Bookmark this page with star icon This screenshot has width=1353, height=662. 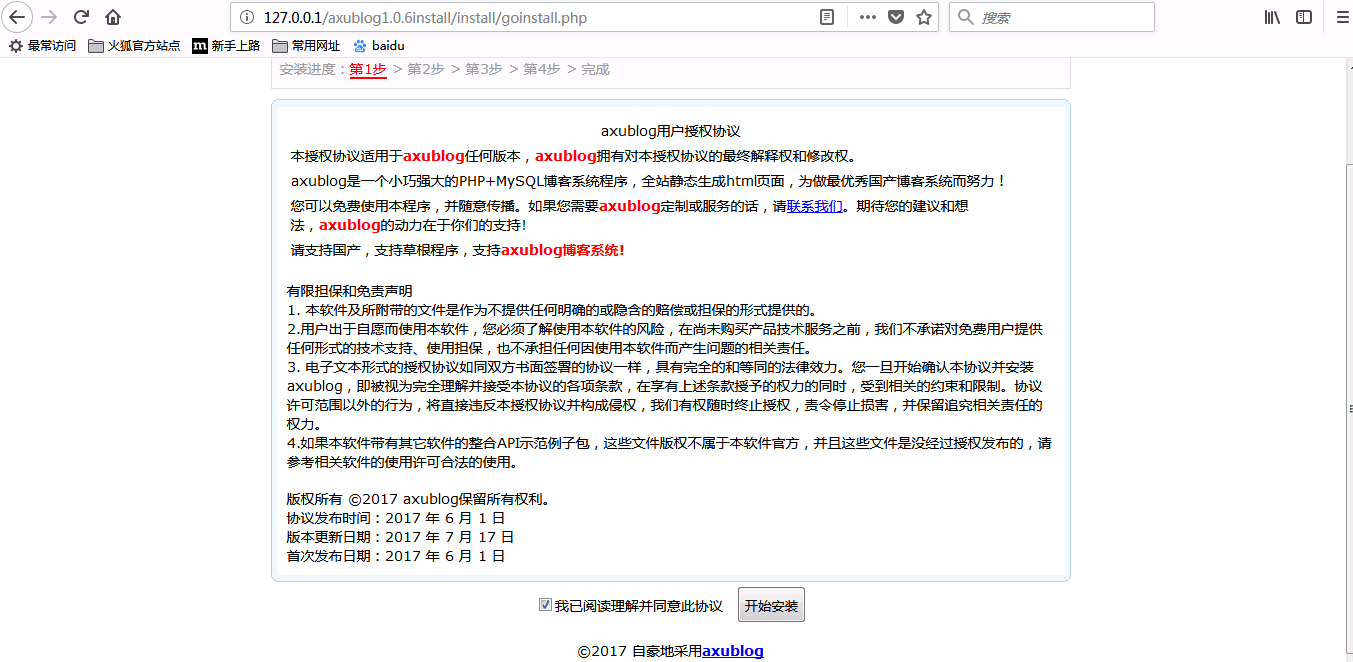click(x=924, y=17)
